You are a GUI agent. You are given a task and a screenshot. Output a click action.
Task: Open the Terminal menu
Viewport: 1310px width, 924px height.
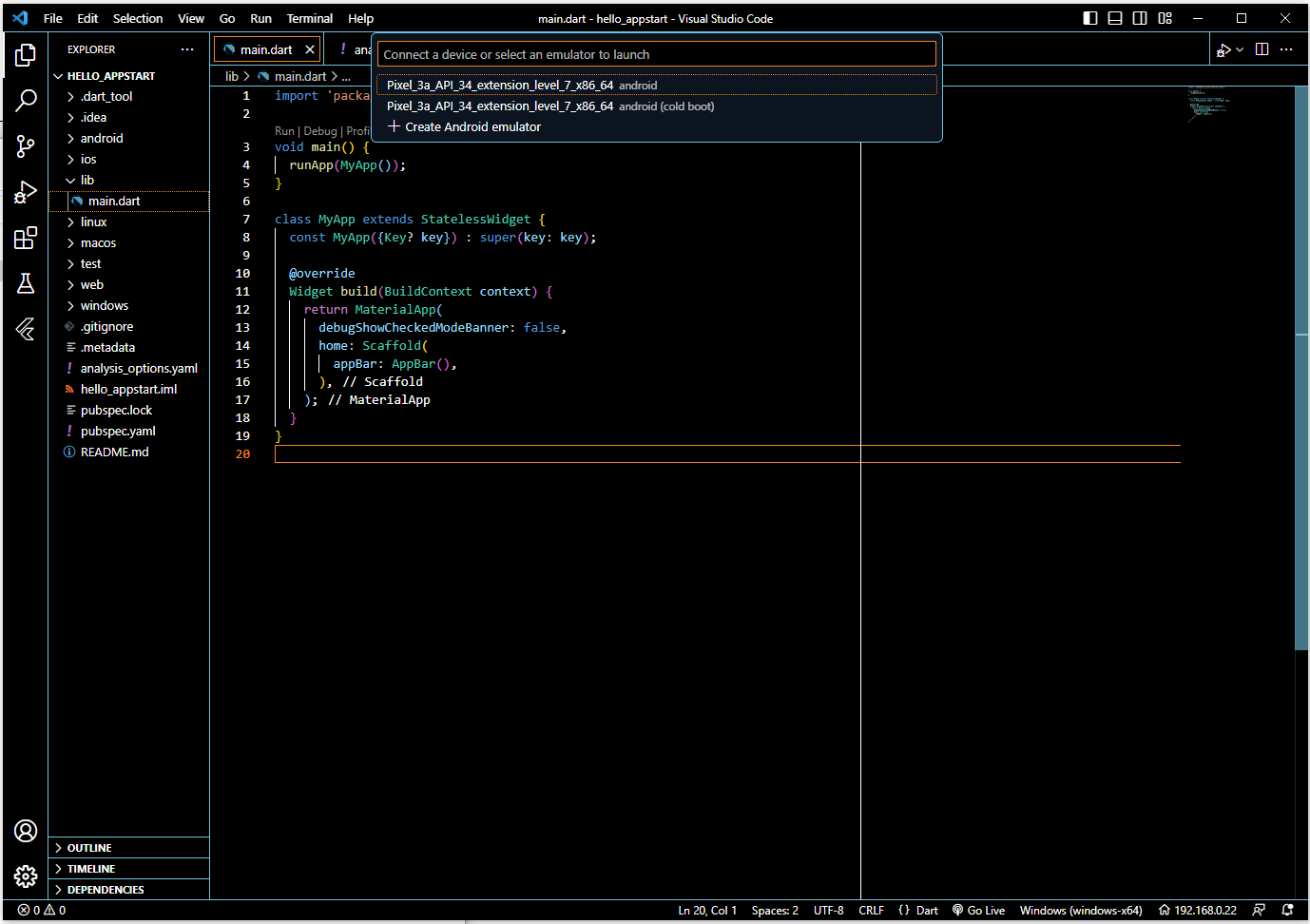[310, 18]
